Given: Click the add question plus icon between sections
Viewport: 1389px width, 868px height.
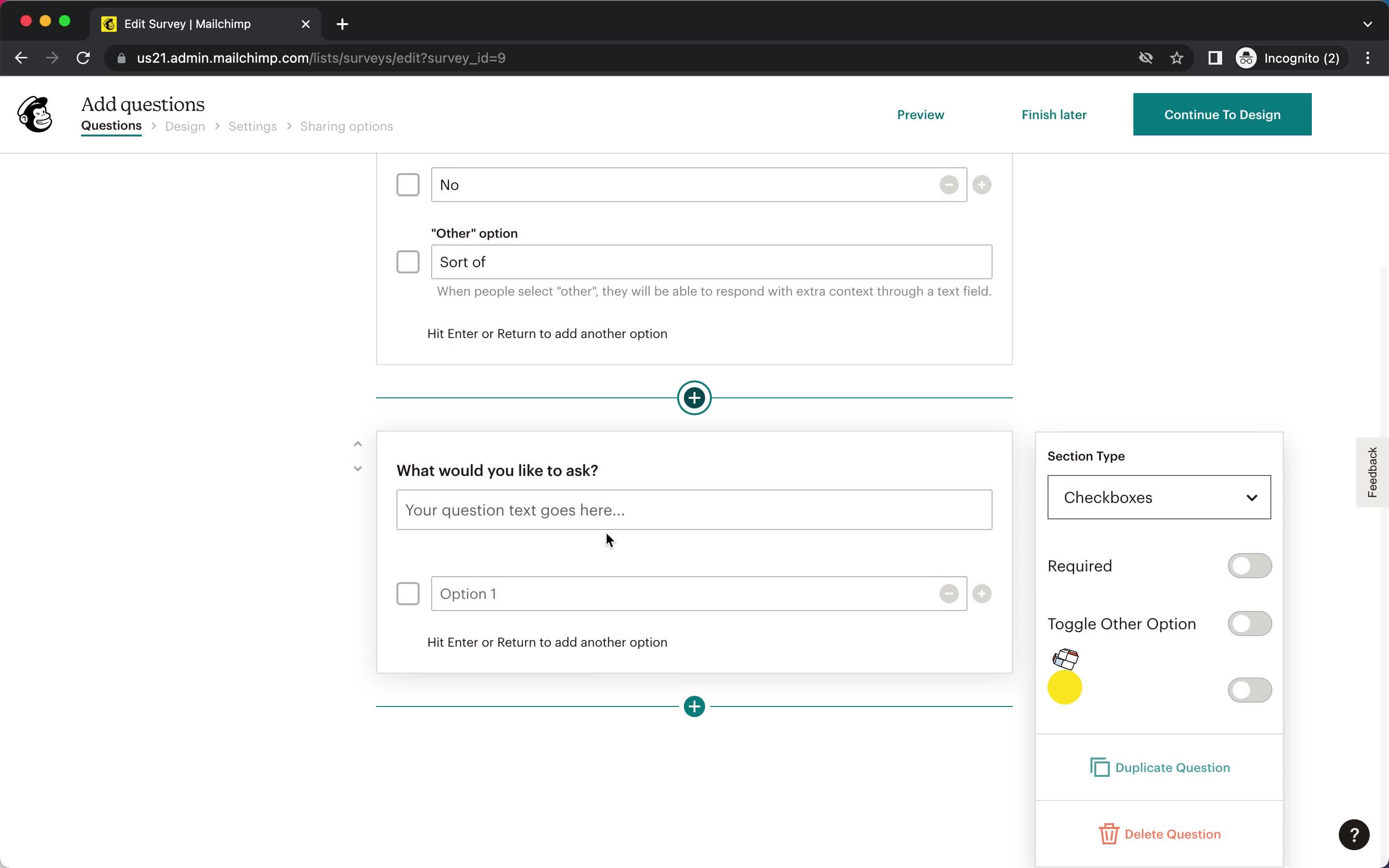Looking at the screenshot, I should pyautogui.click(x=694, y=397).
